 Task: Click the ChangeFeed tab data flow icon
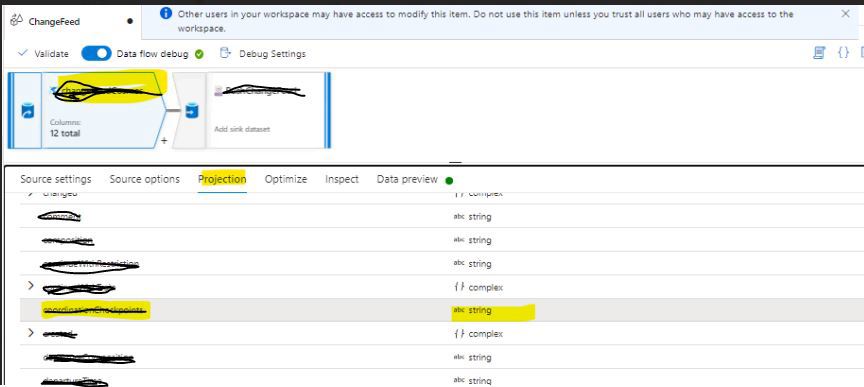click(17, 21)
